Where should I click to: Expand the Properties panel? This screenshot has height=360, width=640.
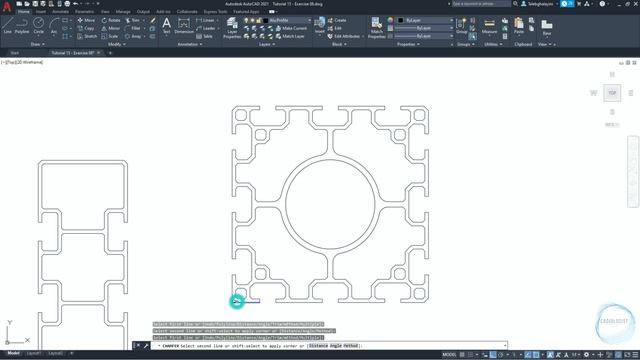tap(408, 44)
